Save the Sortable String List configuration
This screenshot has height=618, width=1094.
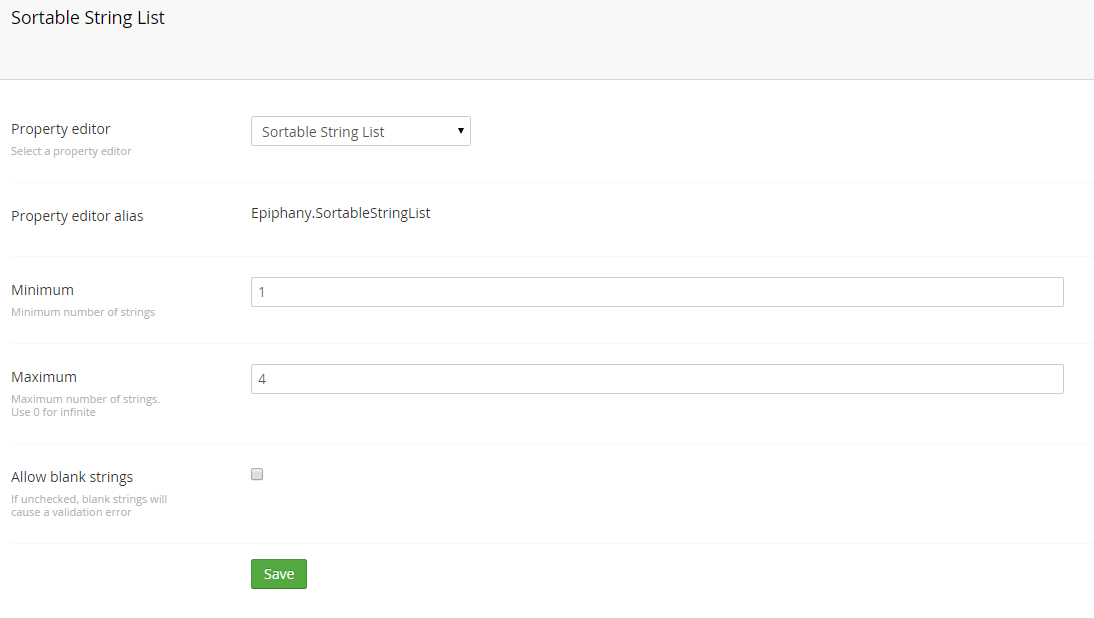[x=278, y=574]
